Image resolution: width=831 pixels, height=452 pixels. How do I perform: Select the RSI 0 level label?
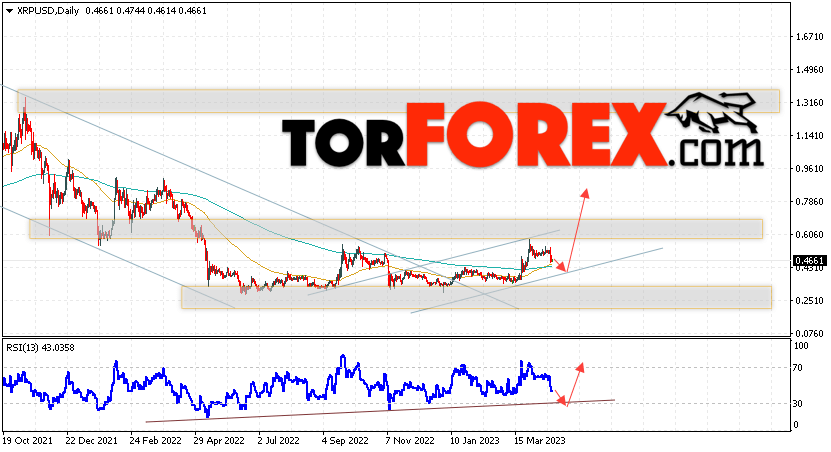(x=797, y=424)
